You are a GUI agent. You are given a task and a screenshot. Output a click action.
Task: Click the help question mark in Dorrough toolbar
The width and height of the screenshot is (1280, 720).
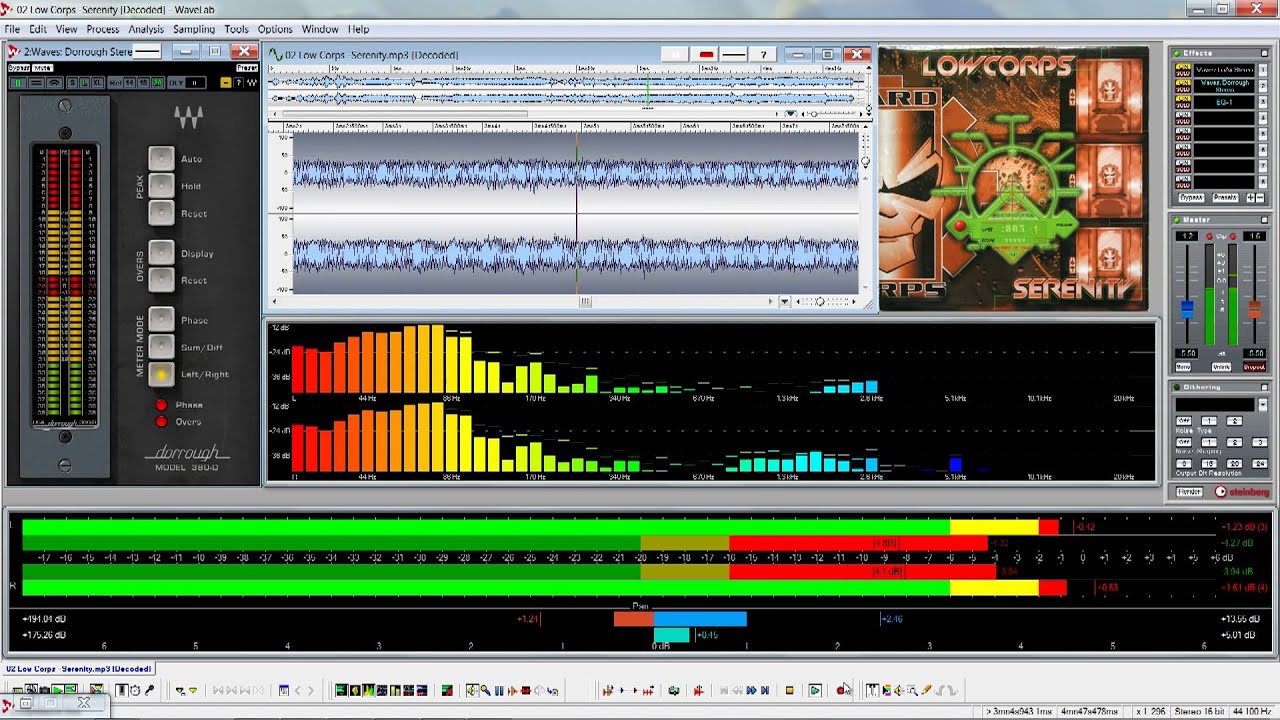(238, 83)
